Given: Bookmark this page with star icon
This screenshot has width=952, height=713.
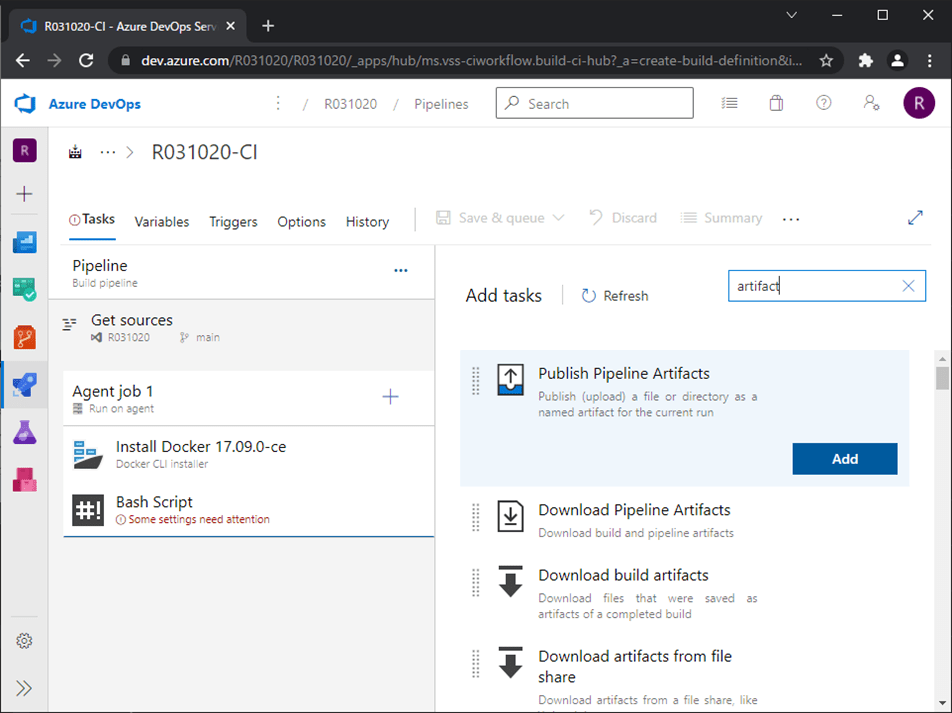Looking at the screenshot, I should (x=826, y=60).
